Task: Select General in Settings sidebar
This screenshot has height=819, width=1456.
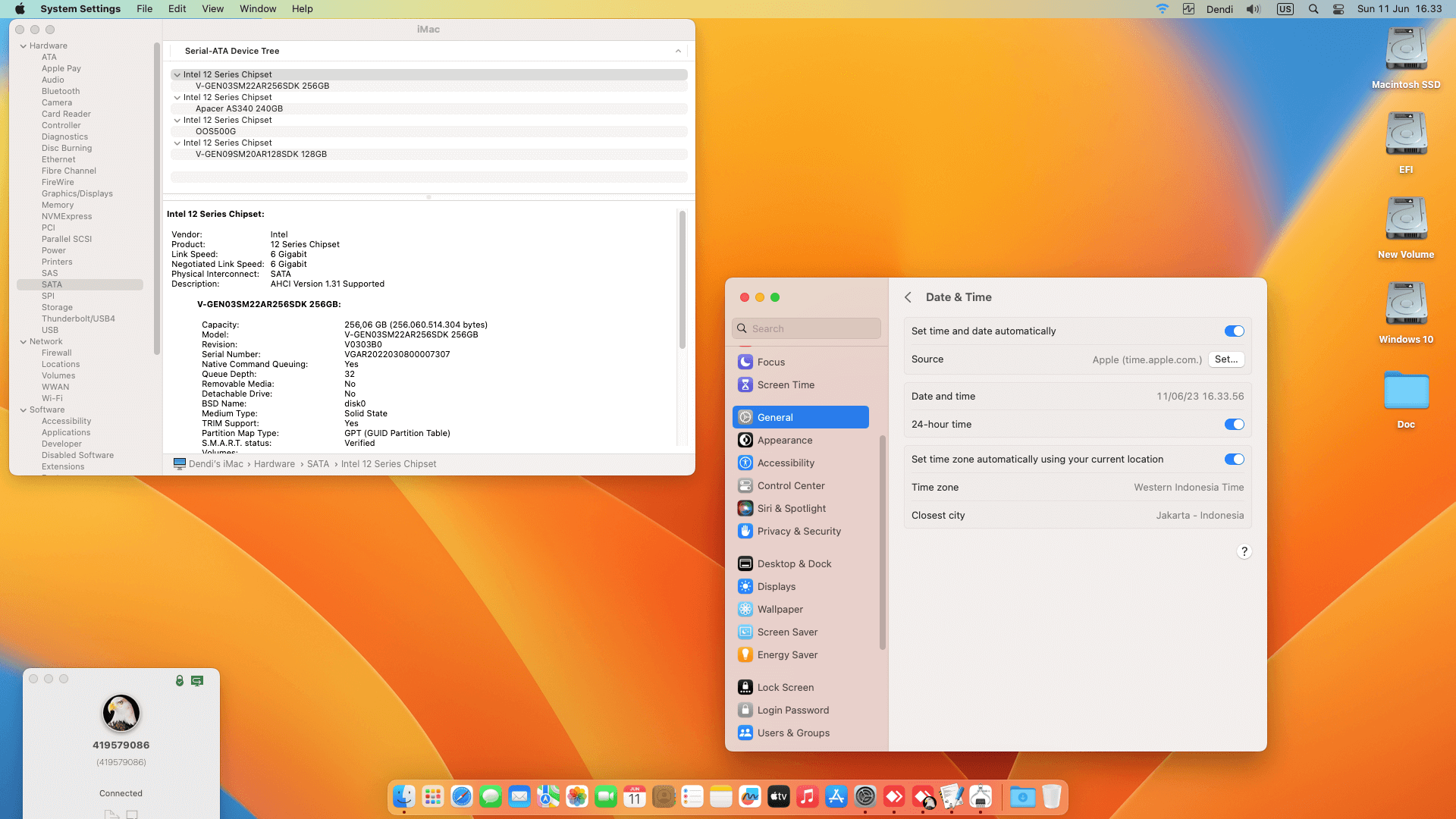Action: 801,418
